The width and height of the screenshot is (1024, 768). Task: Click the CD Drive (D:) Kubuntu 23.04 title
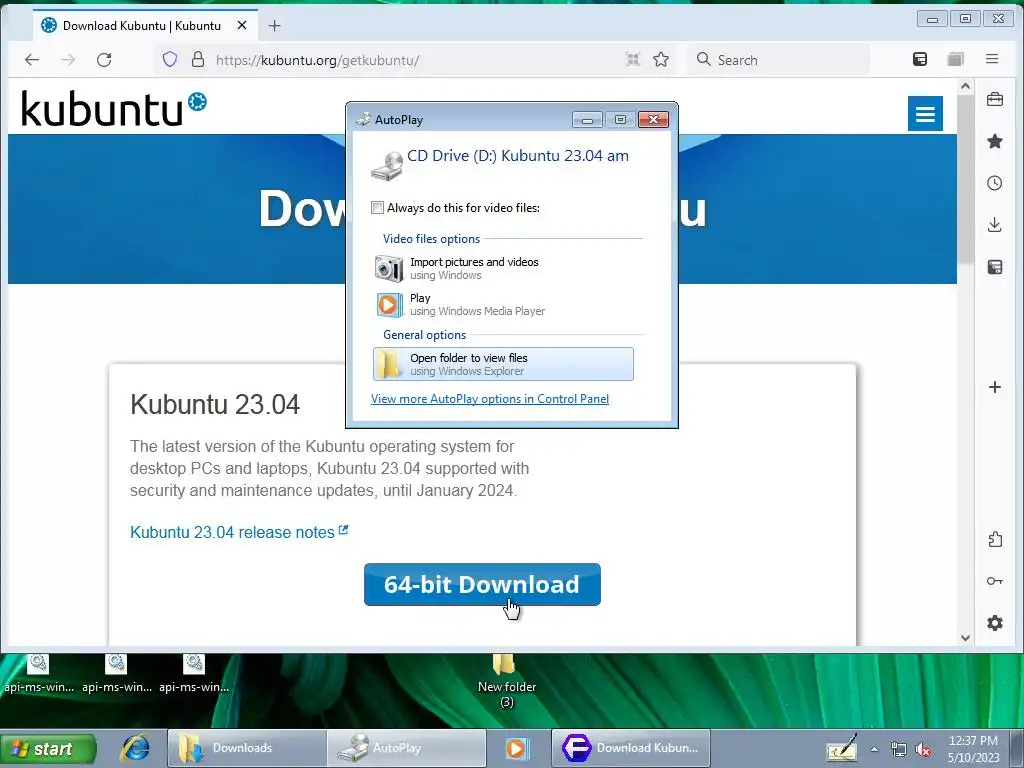[x=518, y=155]
